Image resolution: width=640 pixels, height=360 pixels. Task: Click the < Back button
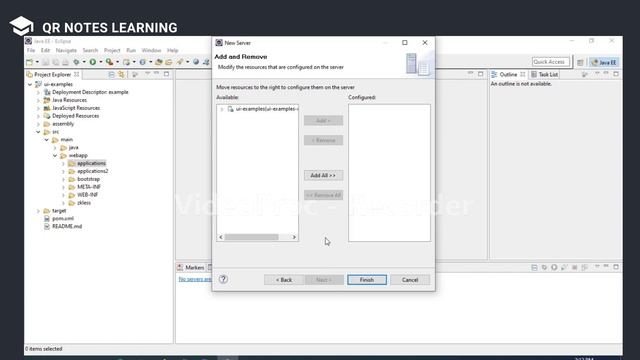coord(284,280)
